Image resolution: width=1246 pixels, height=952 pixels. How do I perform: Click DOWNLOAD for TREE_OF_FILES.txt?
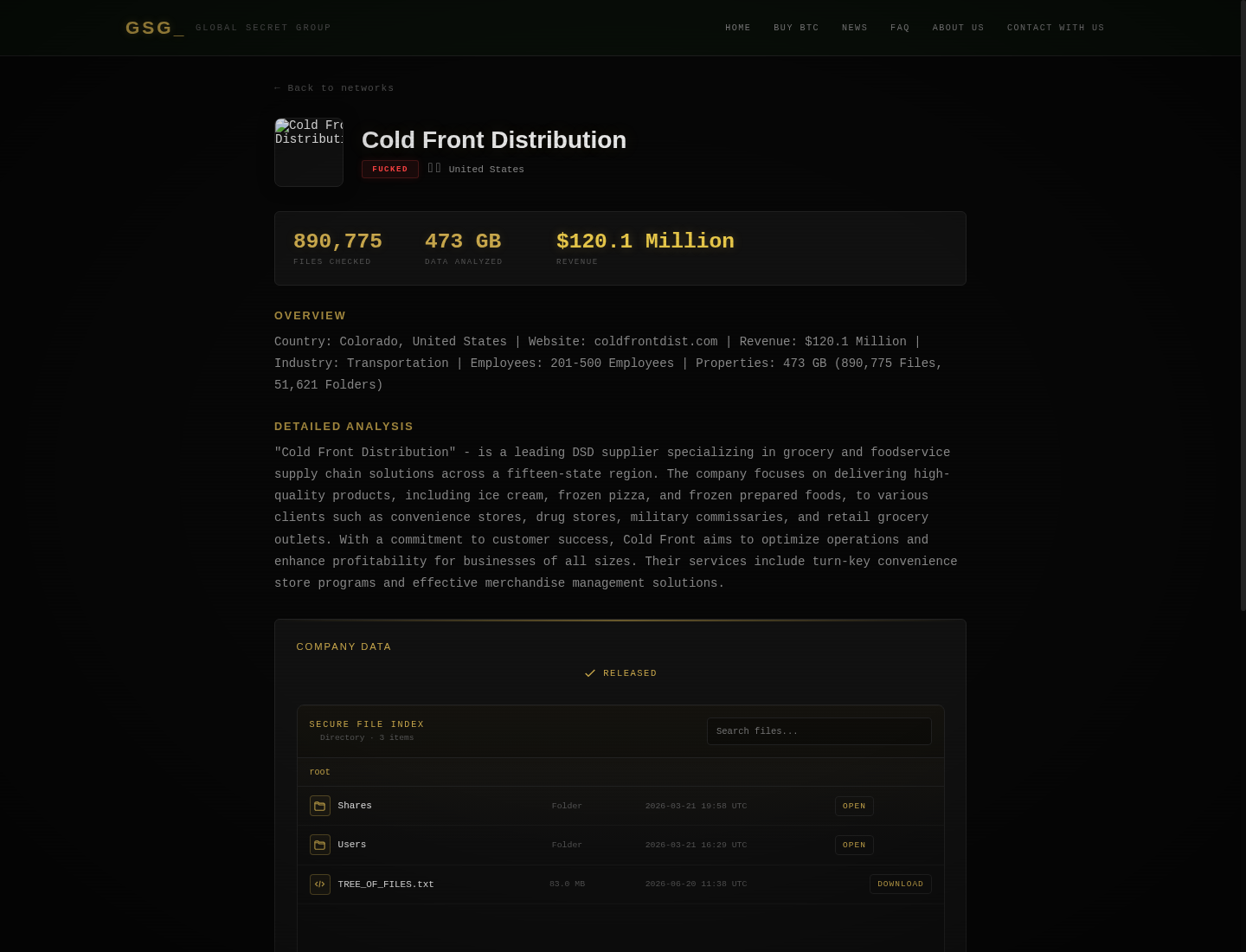point(901,884)
